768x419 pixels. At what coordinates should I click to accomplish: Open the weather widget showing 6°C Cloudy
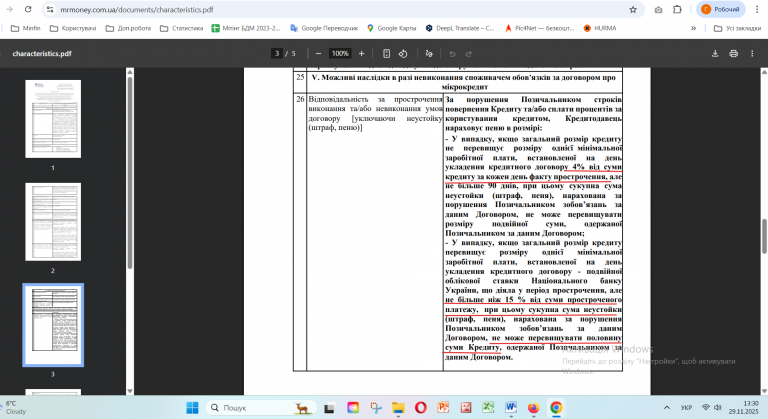coord(16,408)
